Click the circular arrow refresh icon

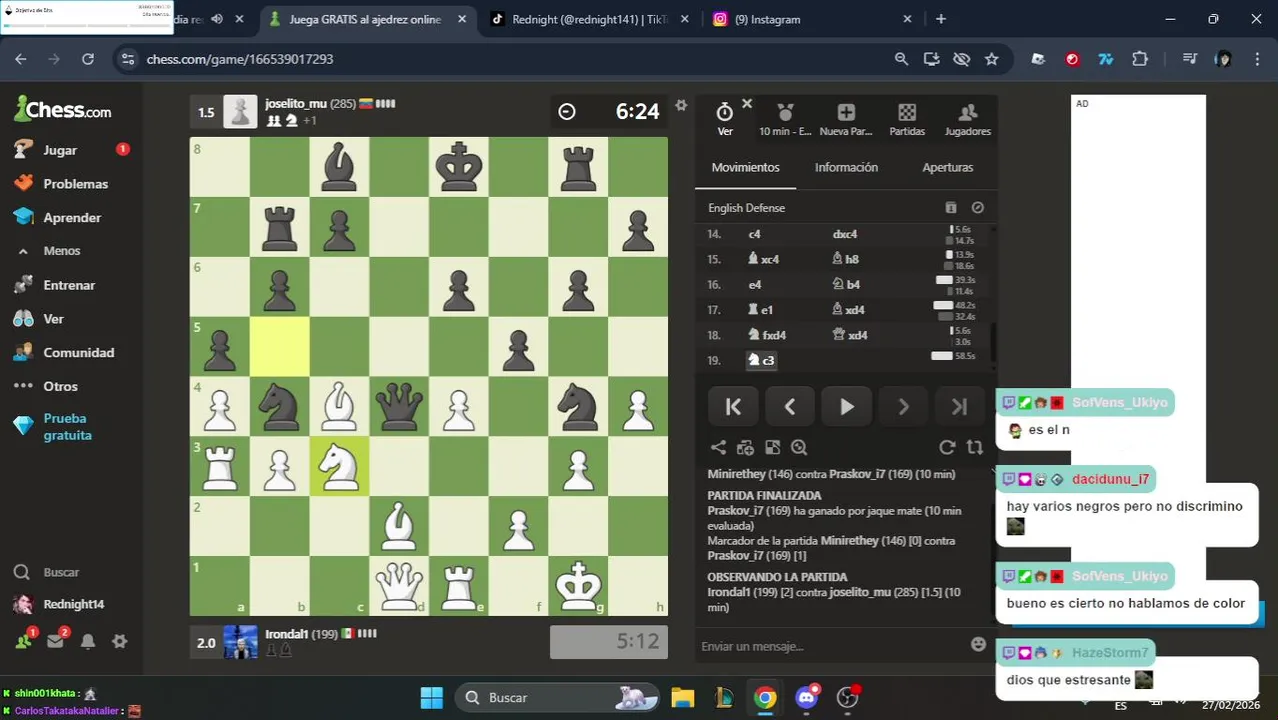(x=947, y=448)
